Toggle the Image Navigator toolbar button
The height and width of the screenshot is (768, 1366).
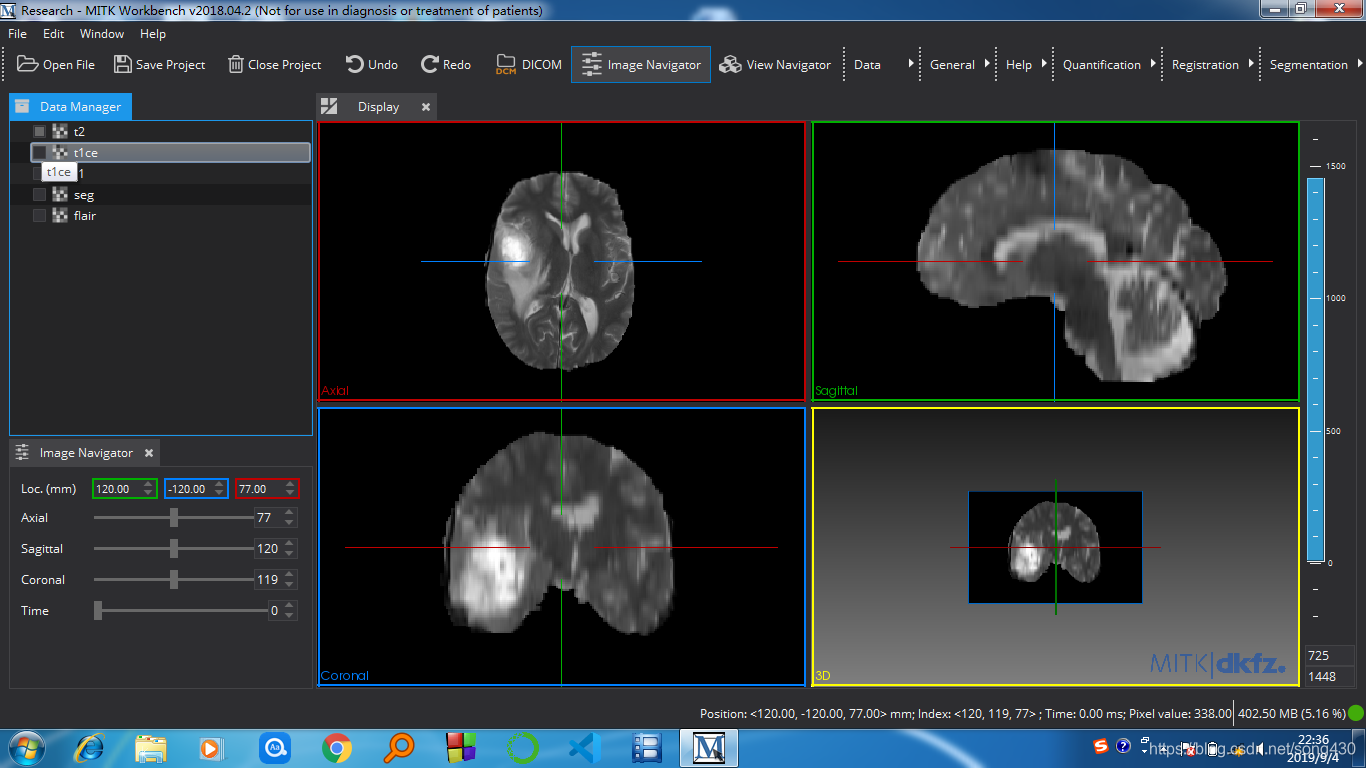tap(641, 64)
